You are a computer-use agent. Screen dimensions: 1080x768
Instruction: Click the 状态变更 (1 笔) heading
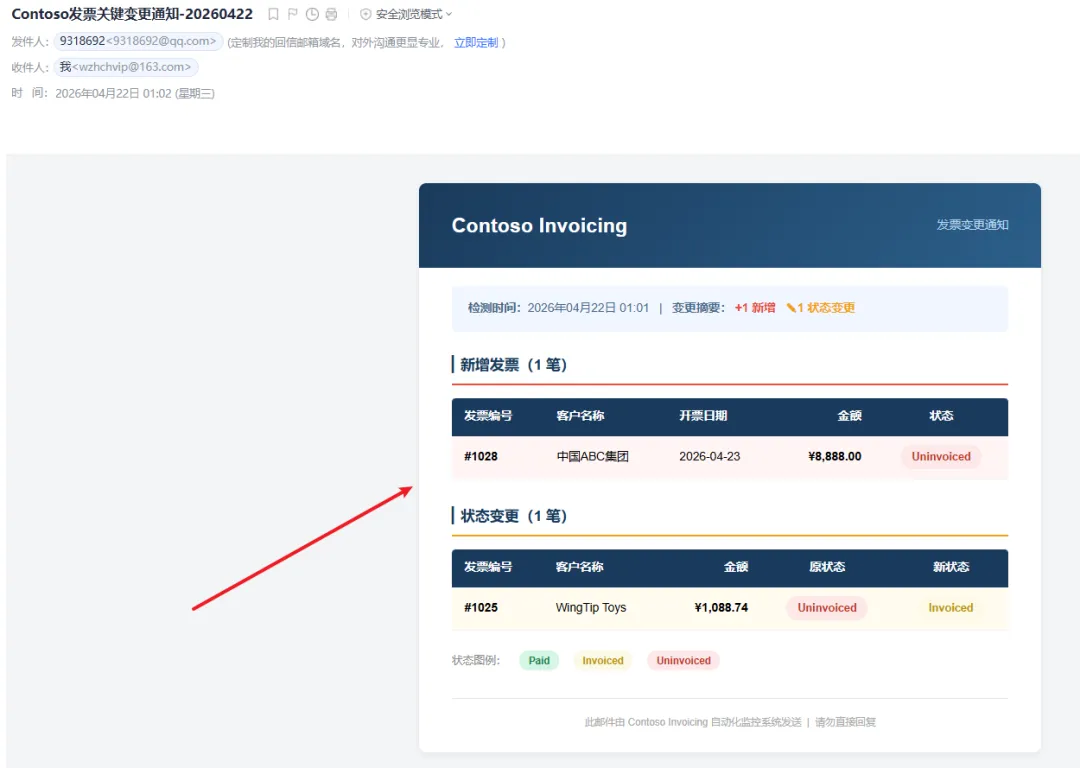click(x=513, y=516)
